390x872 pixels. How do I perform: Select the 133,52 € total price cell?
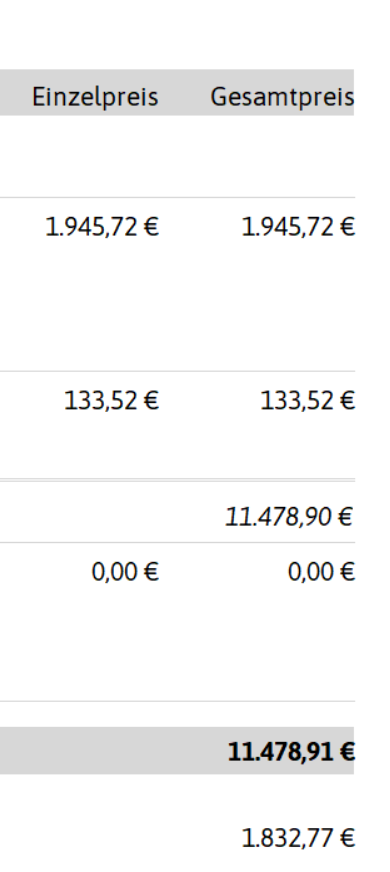pos(308,400)
